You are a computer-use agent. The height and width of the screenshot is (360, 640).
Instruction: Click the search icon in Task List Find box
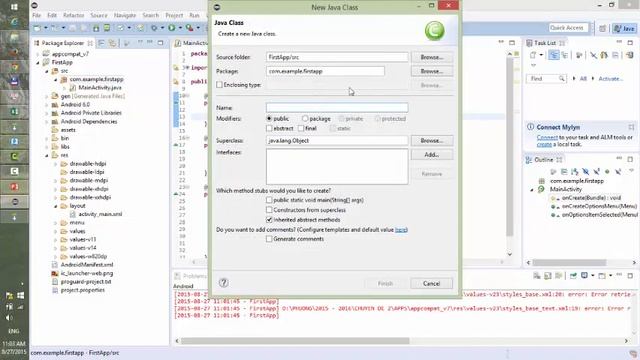(562, 78)
